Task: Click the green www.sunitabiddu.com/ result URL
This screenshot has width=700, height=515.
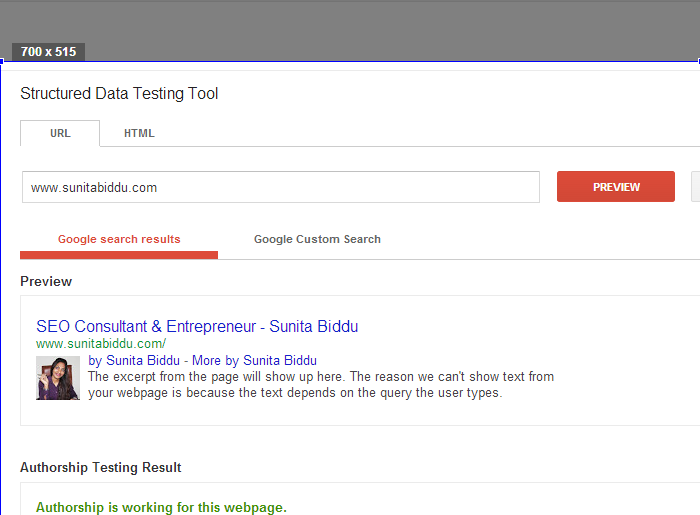Action: pyautogui.click(x=101, y=344)
